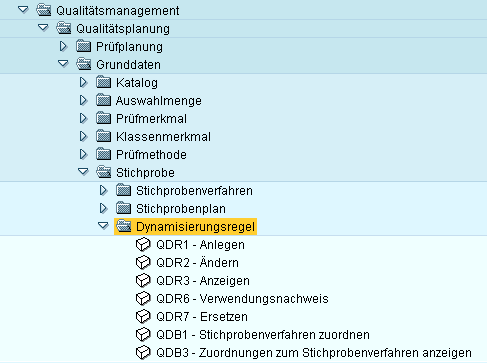
Task: Collapse the Dynamisierungsregel node arrow
Action: pos(103,225)
